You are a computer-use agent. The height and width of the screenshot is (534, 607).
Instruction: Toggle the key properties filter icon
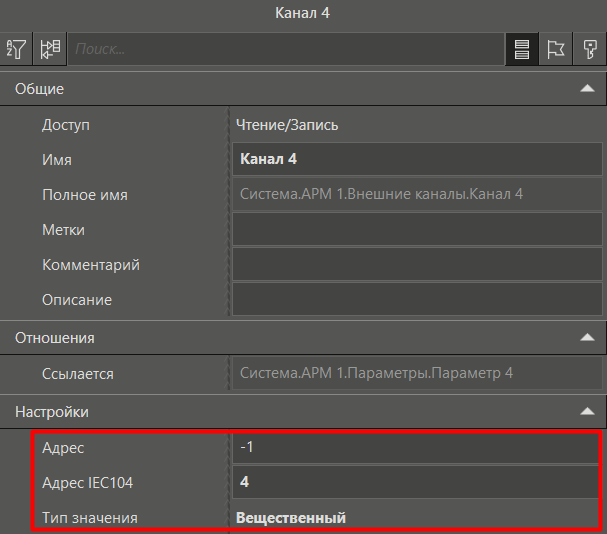click(x=589, y=50)
